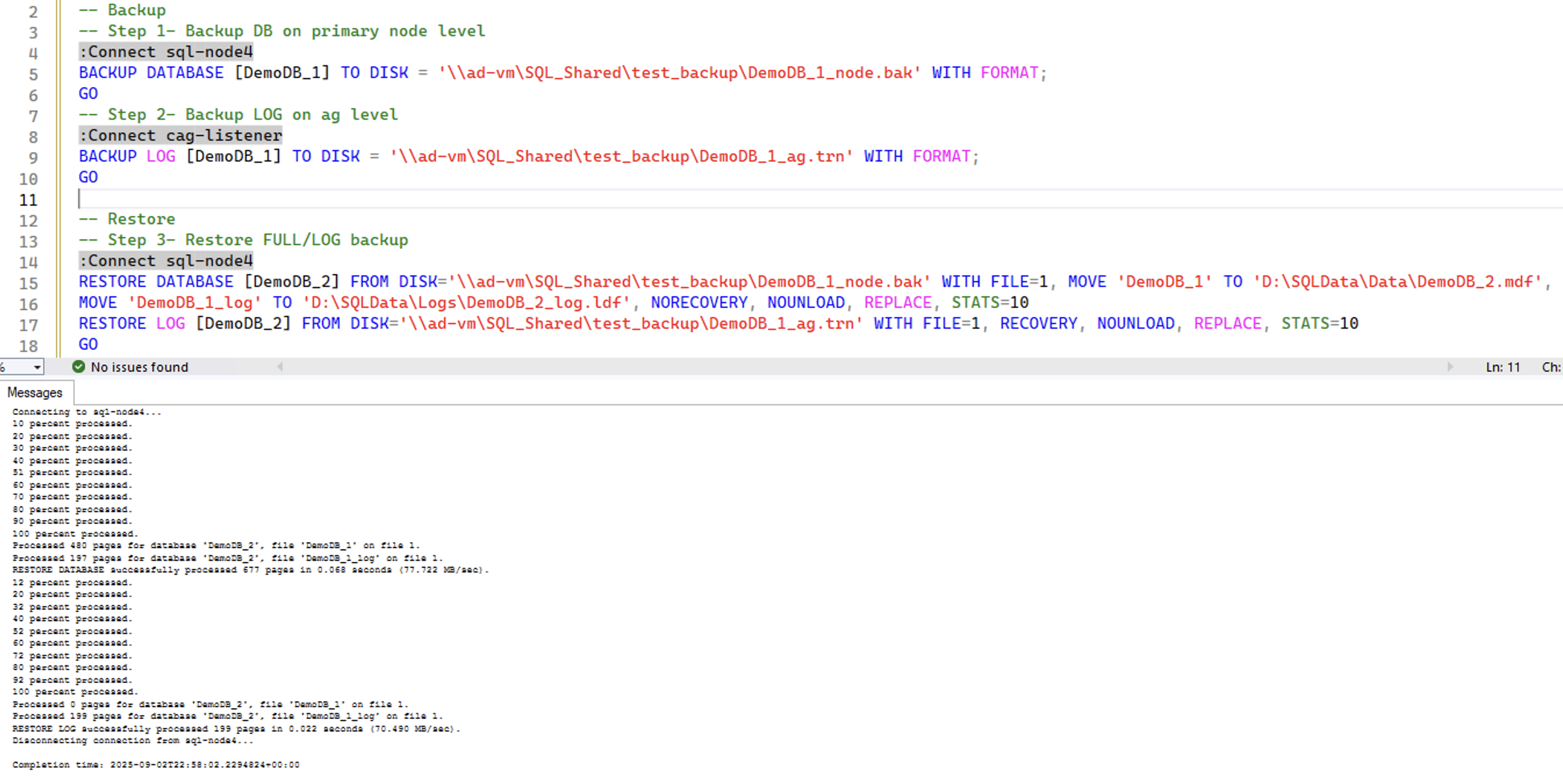Click line number 15 in the editor gutter

click(x=28, y=283)
